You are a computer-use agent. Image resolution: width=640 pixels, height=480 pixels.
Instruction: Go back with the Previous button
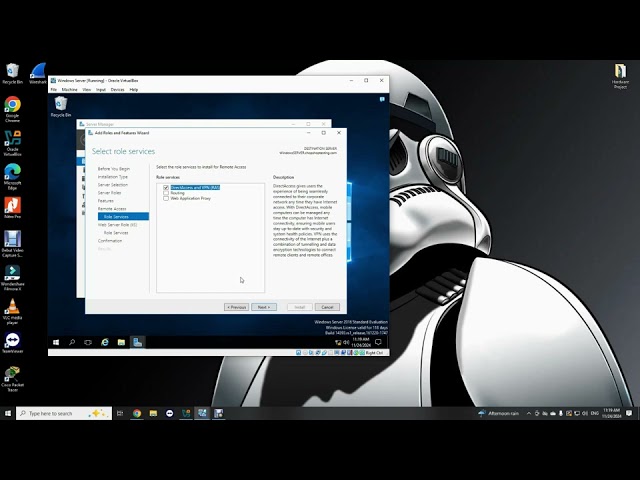pos(236,307)
